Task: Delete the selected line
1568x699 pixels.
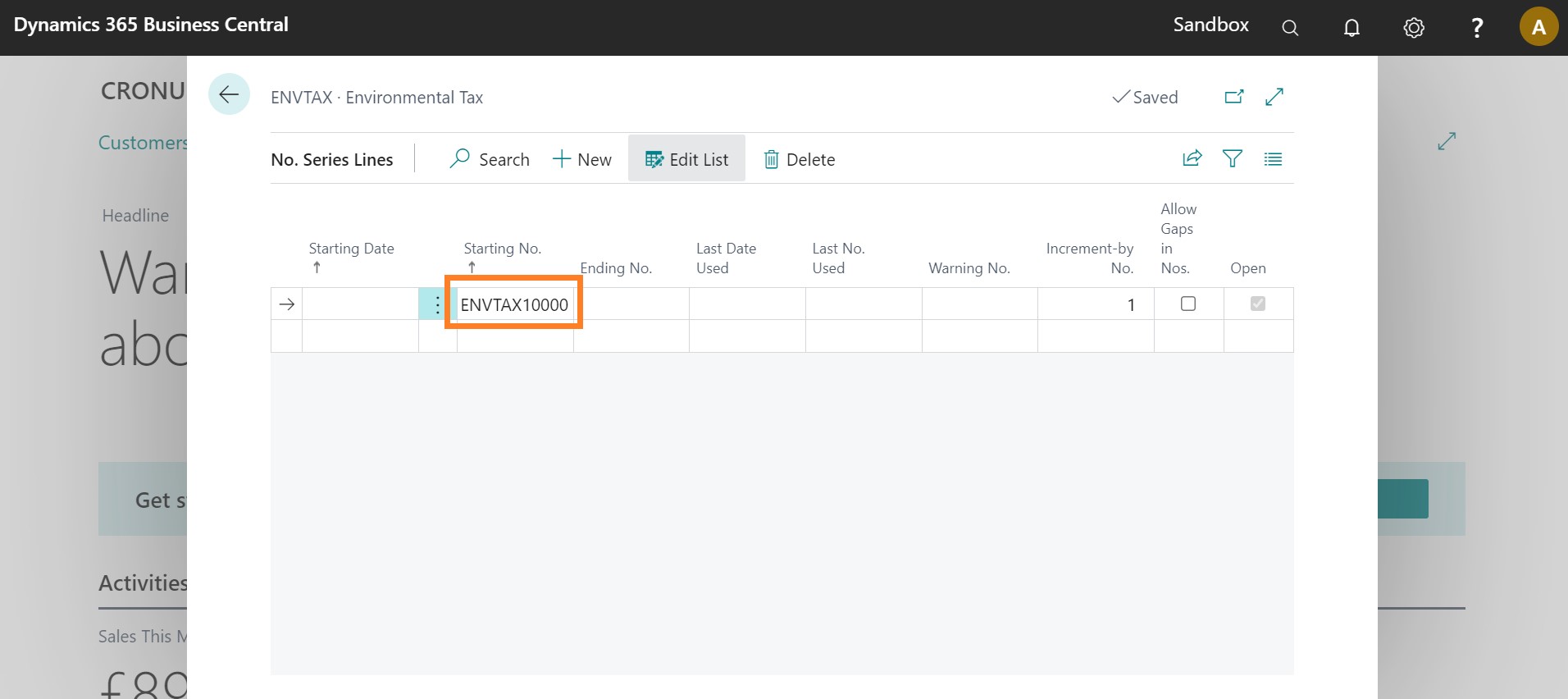Action: [x=800, y=159]
